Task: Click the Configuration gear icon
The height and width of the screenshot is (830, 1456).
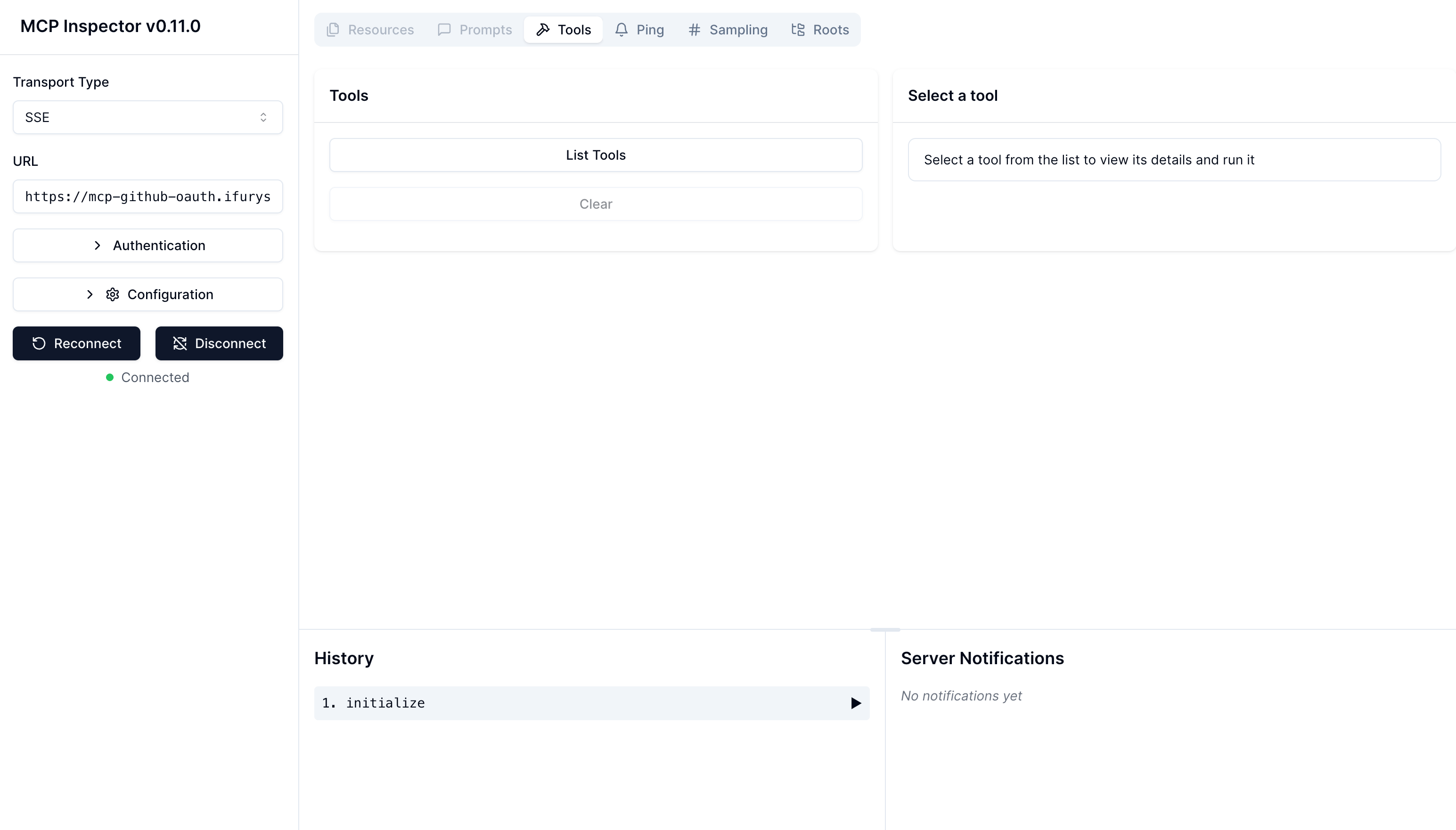Action: point(112,295)
